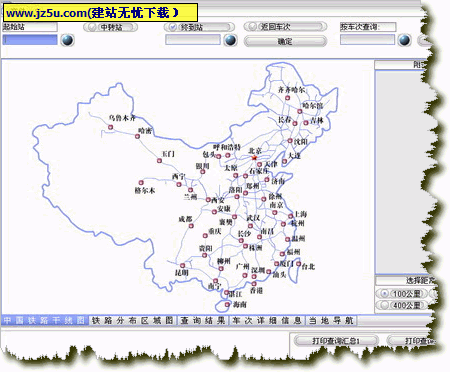Screen dimensions: 450x372
Task: Select the 哈尔滨 station marker
Action: pos(300,111)
